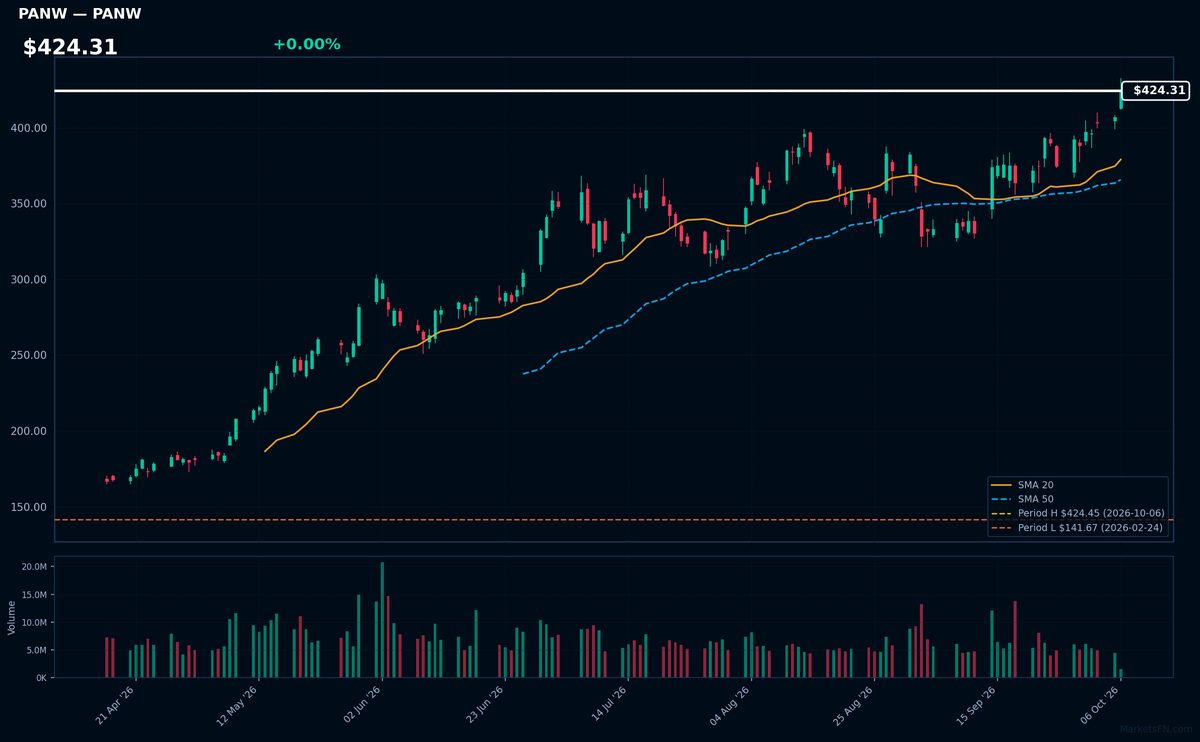The width and height of the screenshot is (1200, 742).
Task: Click the 02 Jun '26 date label
Action: pos(362,705)
